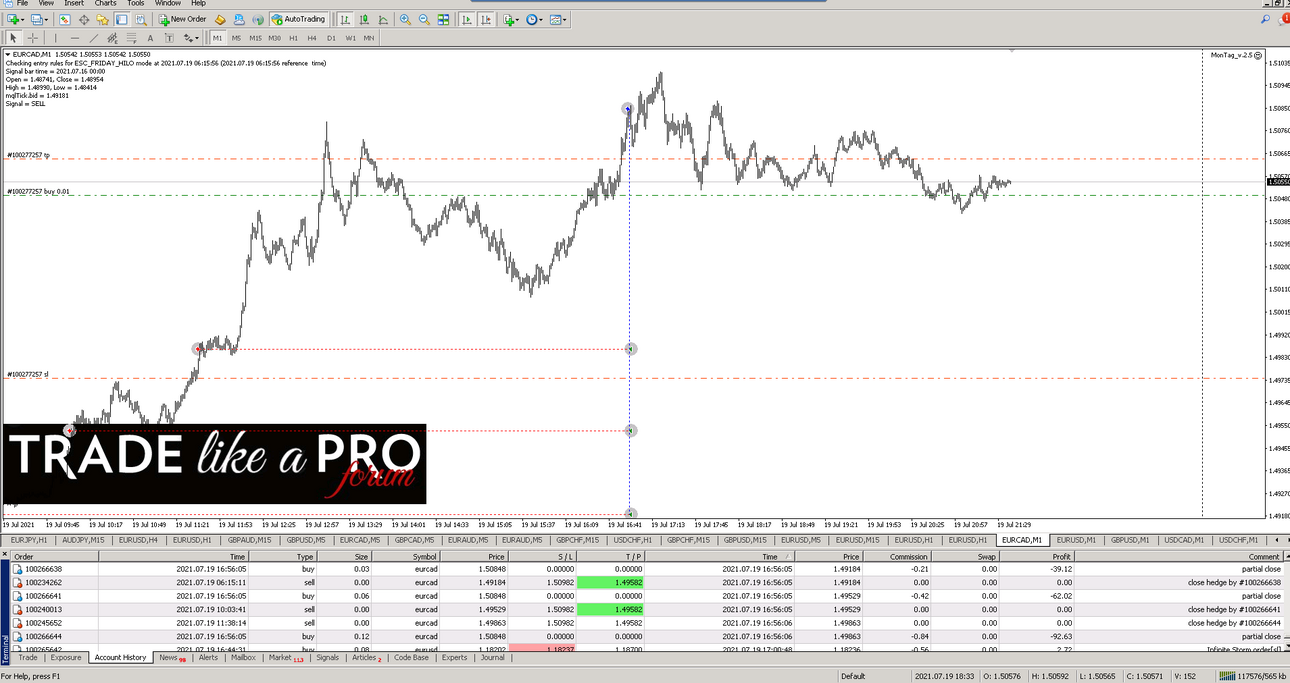Toggle the Terminal window icon

coord(121,19)
